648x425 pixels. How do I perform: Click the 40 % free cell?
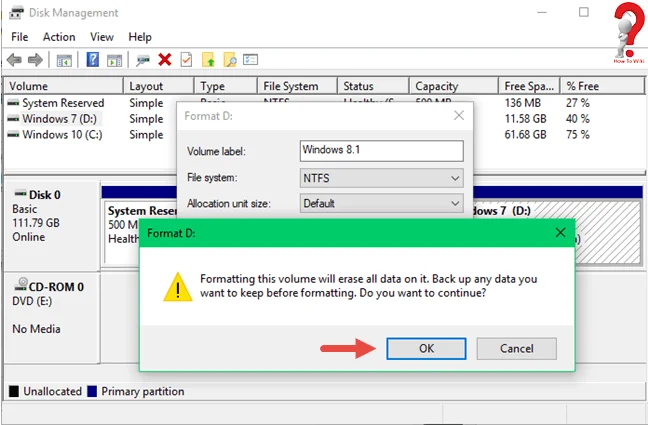click(578, 119)
